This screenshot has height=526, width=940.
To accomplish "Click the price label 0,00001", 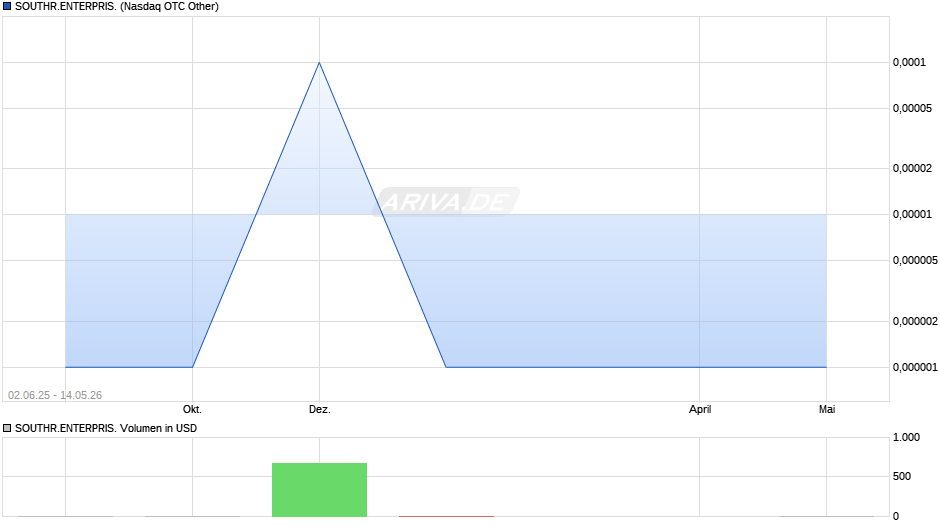I will coord(912,215).
